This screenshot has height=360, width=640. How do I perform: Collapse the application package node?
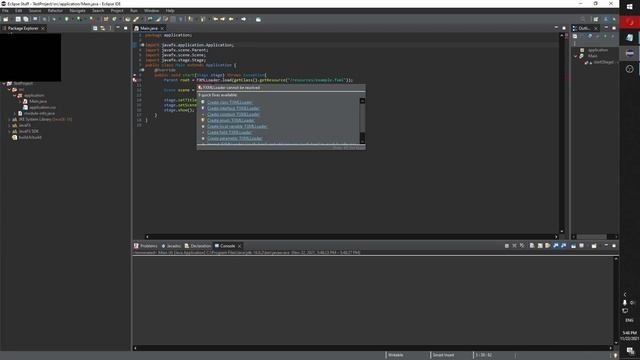tap(15, 96)
